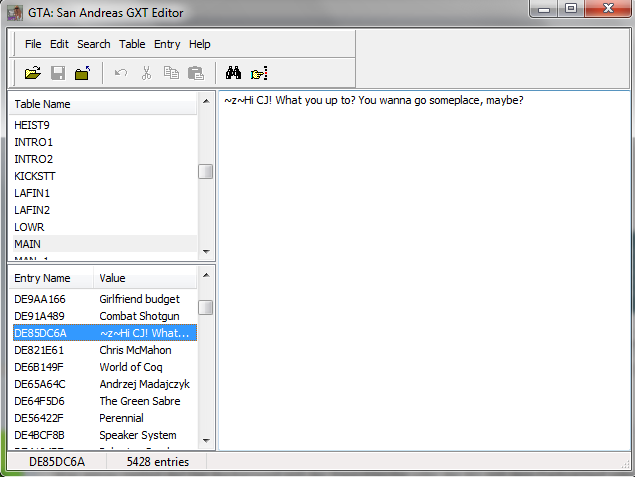Minimize the GXT Editor window
This screenshot has height=477, width=635.
point(543,9)
